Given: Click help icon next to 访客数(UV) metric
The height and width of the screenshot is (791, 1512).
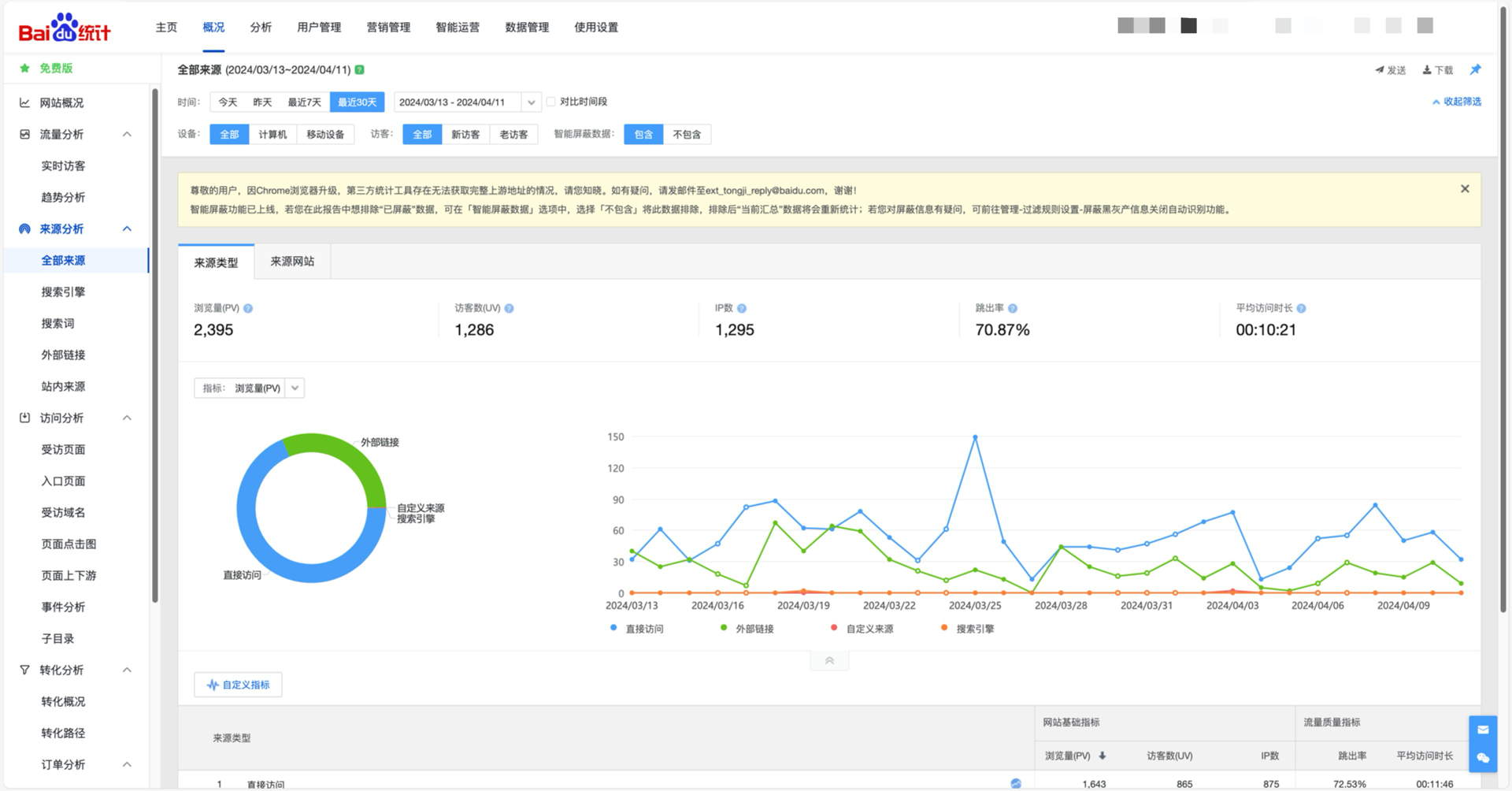Looking at the screenshot, I should tap(509, 308).
